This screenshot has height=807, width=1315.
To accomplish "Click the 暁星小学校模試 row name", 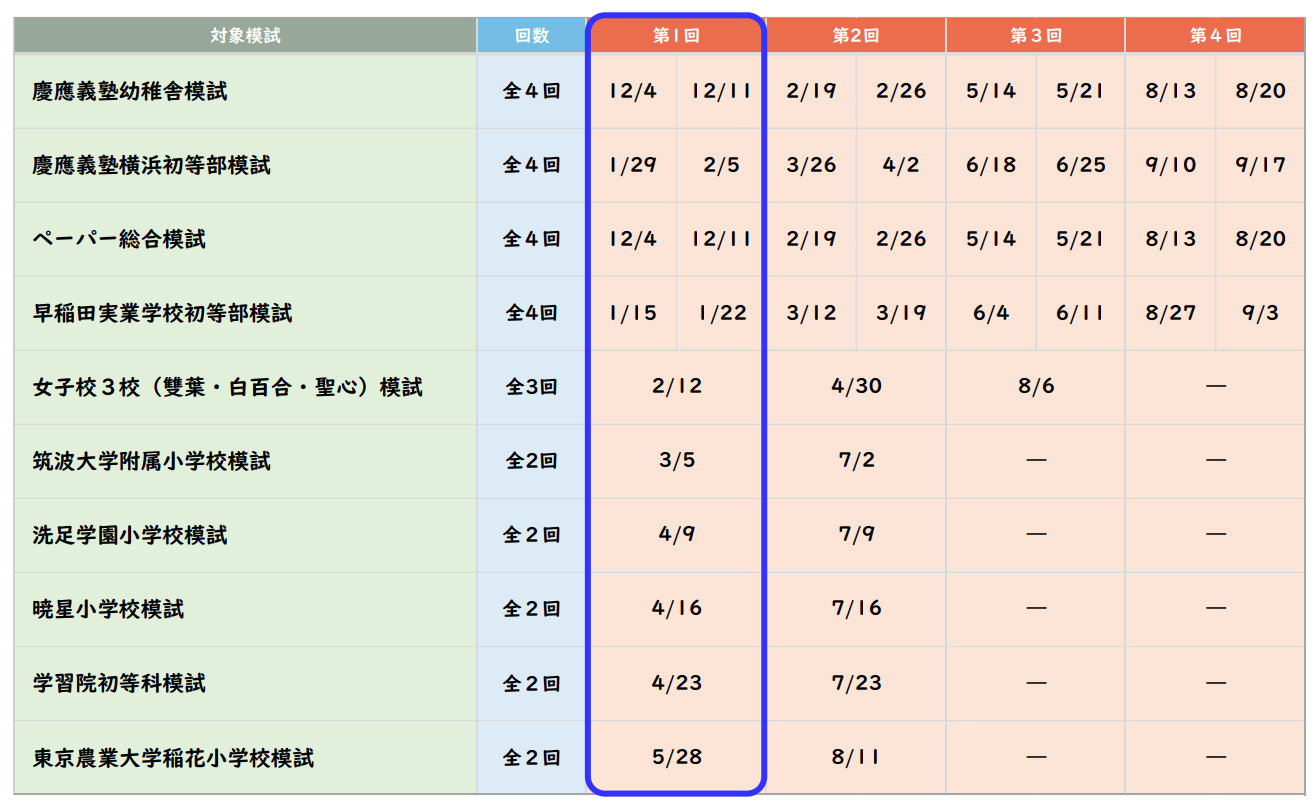I will coord(108,609).
